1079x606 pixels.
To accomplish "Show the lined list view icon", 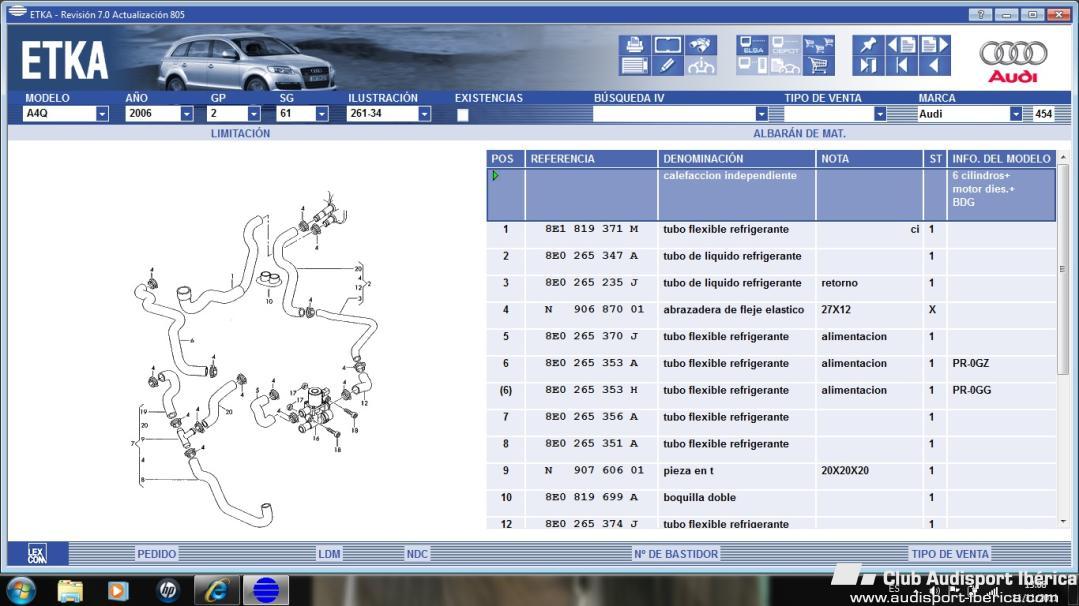I will pyautogui.click(x=634, y=66).
